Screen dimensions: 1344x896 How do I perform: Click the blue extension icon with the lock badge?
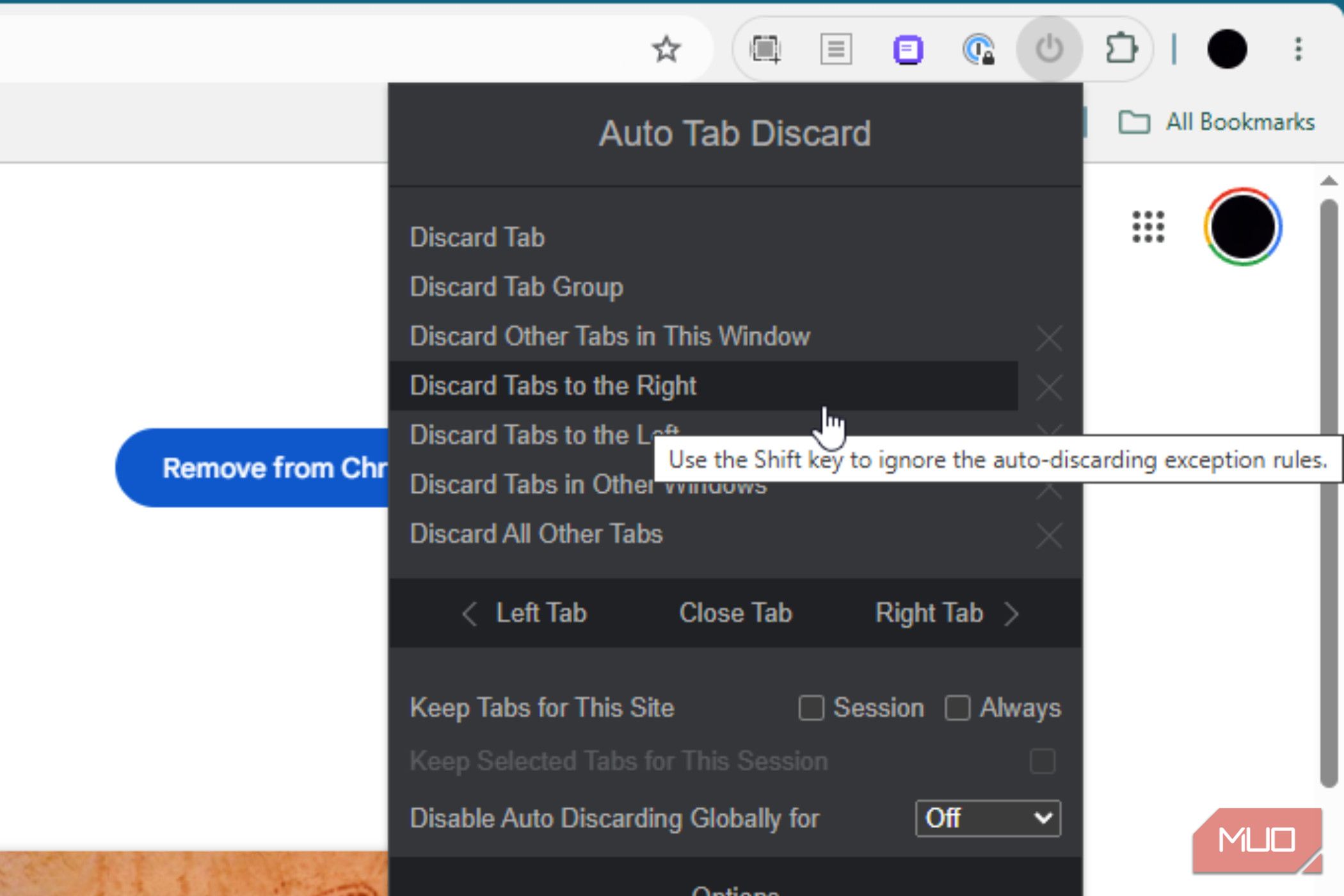[x=979, y=49]
